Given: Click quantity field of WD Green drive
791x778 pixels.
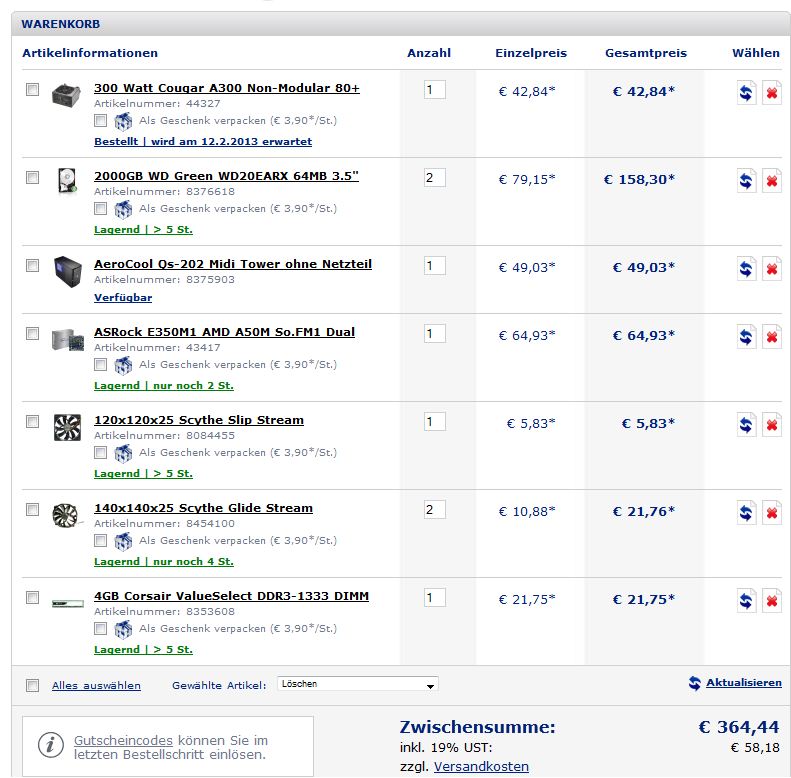Looking at the screenshot, I should pyautogui.click(x=434, y=178).
